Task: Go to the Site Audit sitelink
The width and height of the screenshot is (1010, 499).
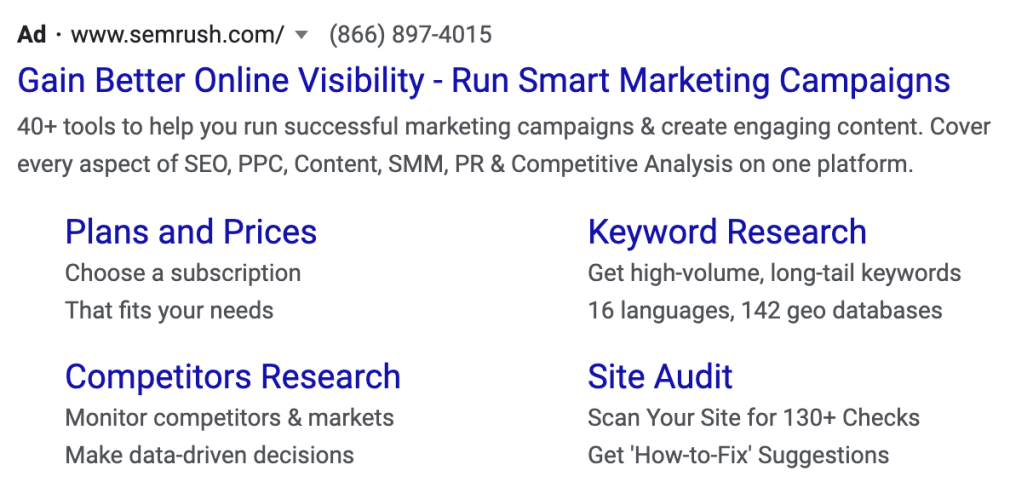Action: 660,377
